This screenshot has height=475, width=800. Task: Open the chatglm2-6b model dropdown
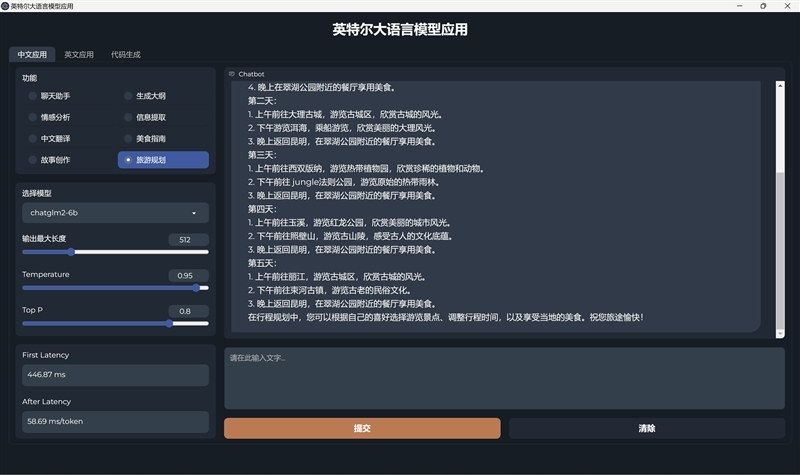point(115,213)
